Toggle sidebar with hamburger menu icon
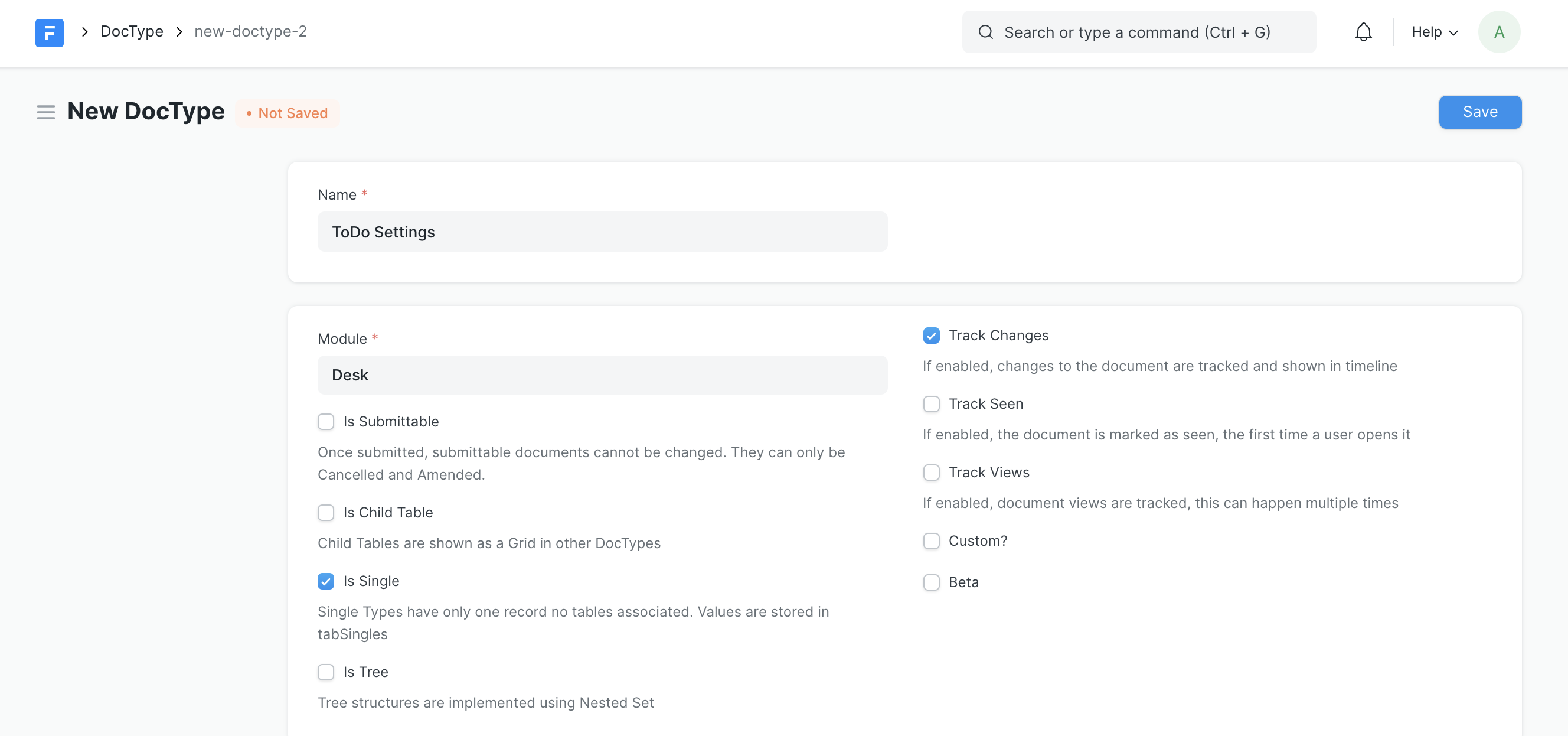Image resolution: width=1568 pixels, height=736 pixels. click(x=45, y=112)
